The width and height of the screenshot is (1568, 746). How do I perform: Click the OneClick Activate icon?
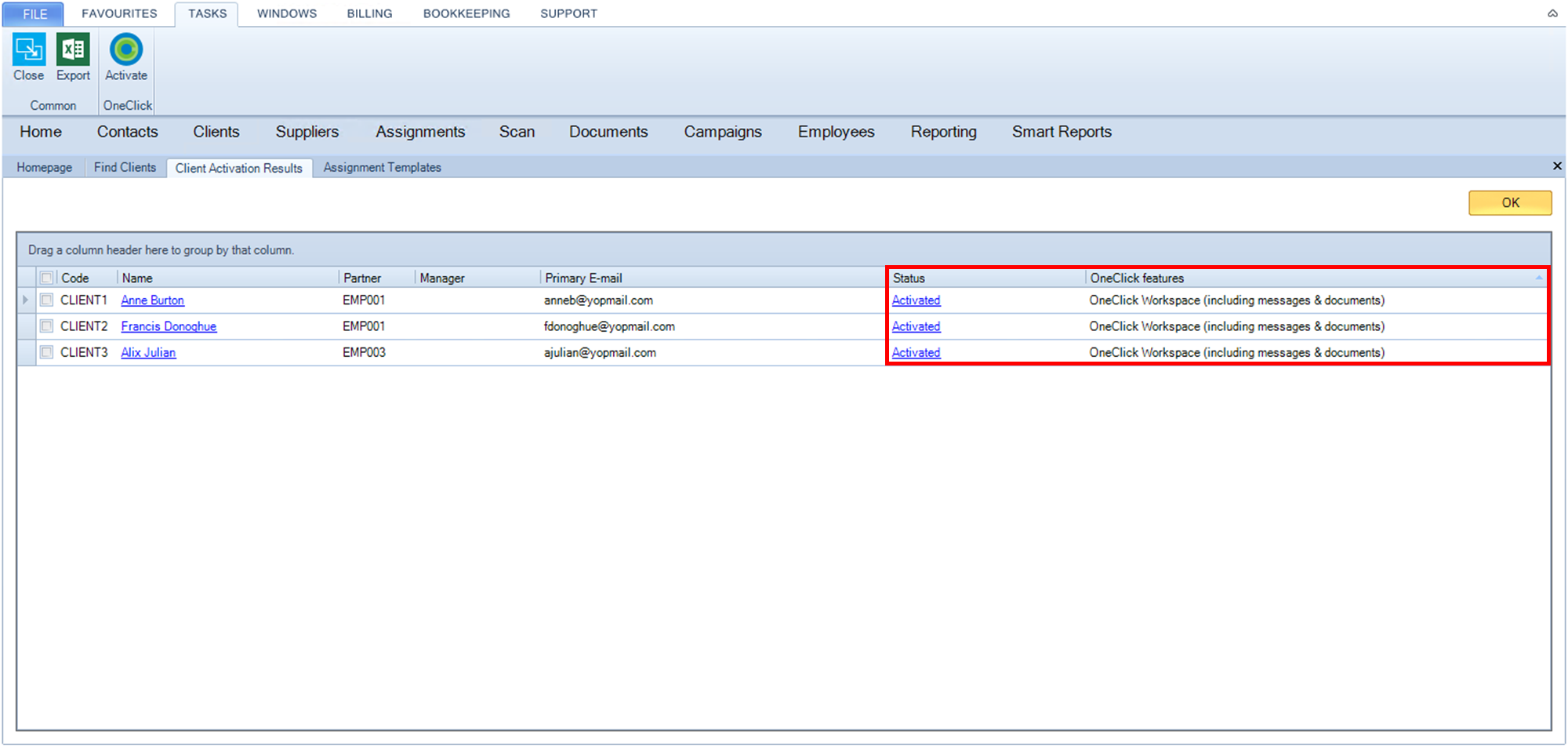[x=126, y=49]
